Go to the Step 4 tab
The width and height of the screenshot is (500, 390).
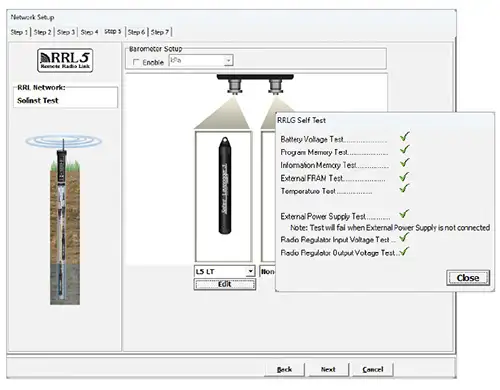(x=89, y=32)
